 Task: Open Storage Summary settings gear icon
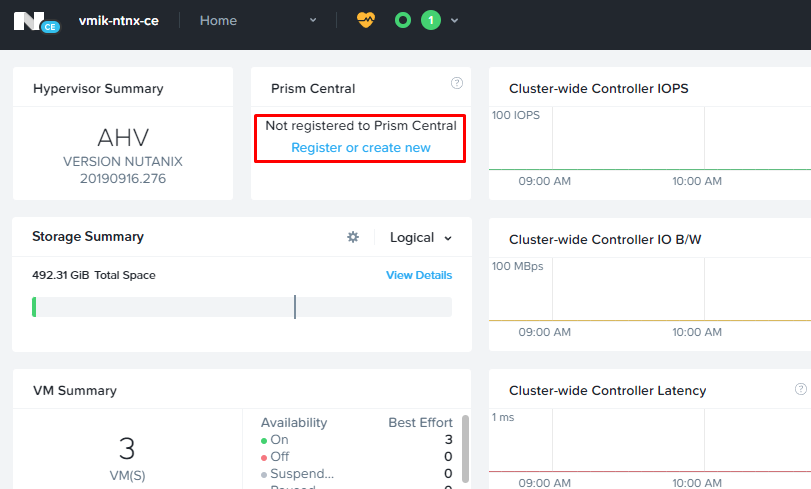click(353, 237)
